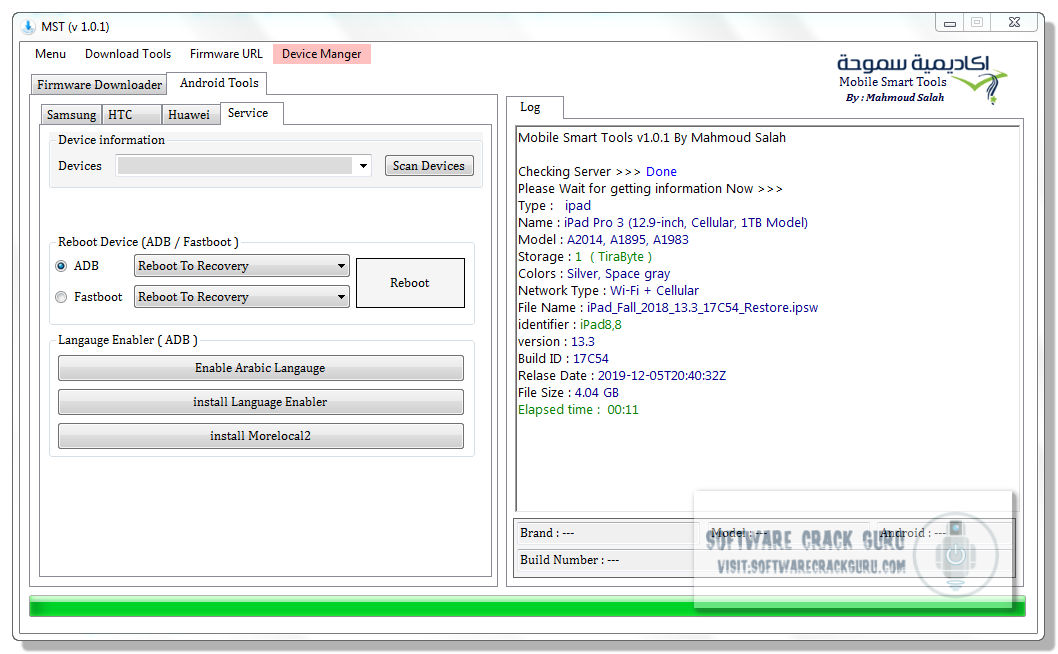1058x654 pixels.
Task: Click install Morelocal2 button
Action: coord(260,436)
